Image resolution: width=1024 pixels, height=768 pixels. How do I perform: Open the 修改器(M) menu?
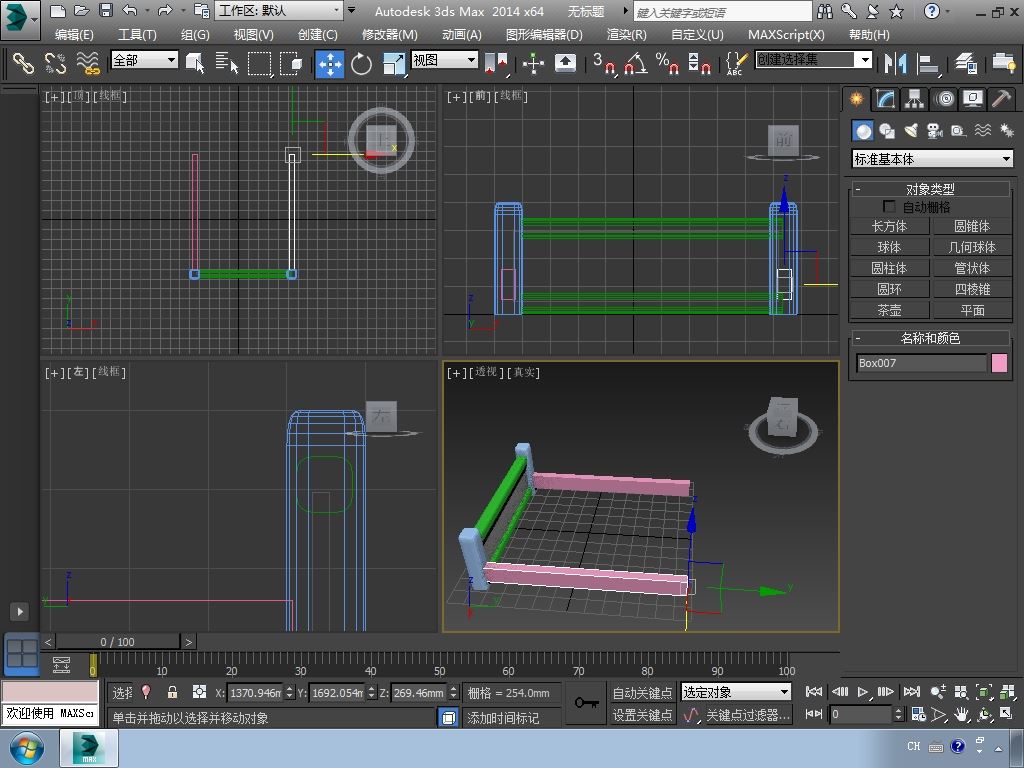[x=389, y=34]
